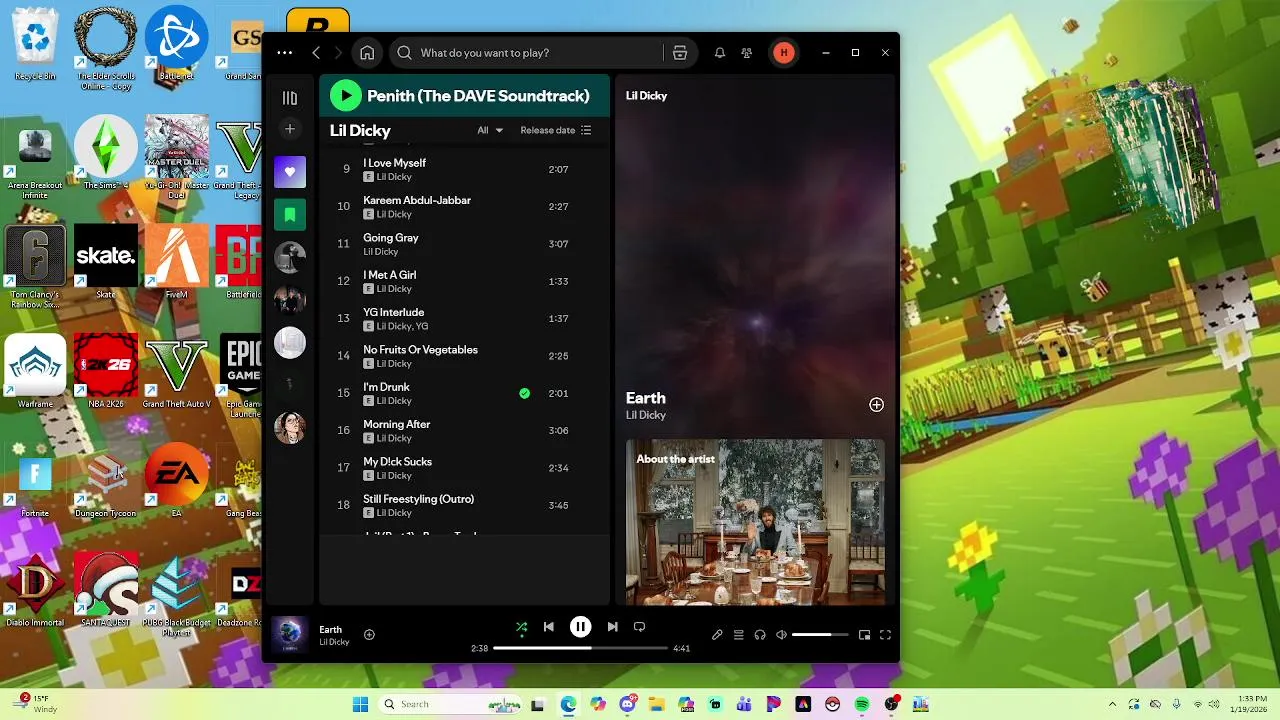Screen dimensions: 1280x720
Task: Open Spotify's three-dot main menu
Action: pyautogui.click(x=285, y=53)
